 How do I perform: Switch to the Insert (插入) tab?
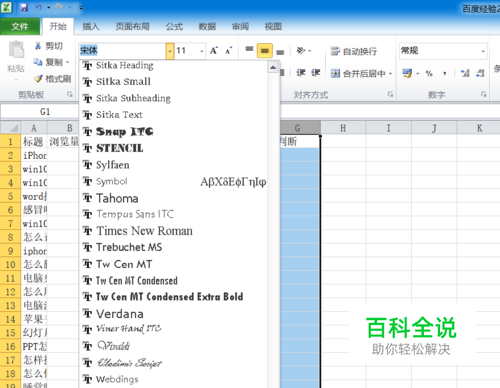pos(91,26)
